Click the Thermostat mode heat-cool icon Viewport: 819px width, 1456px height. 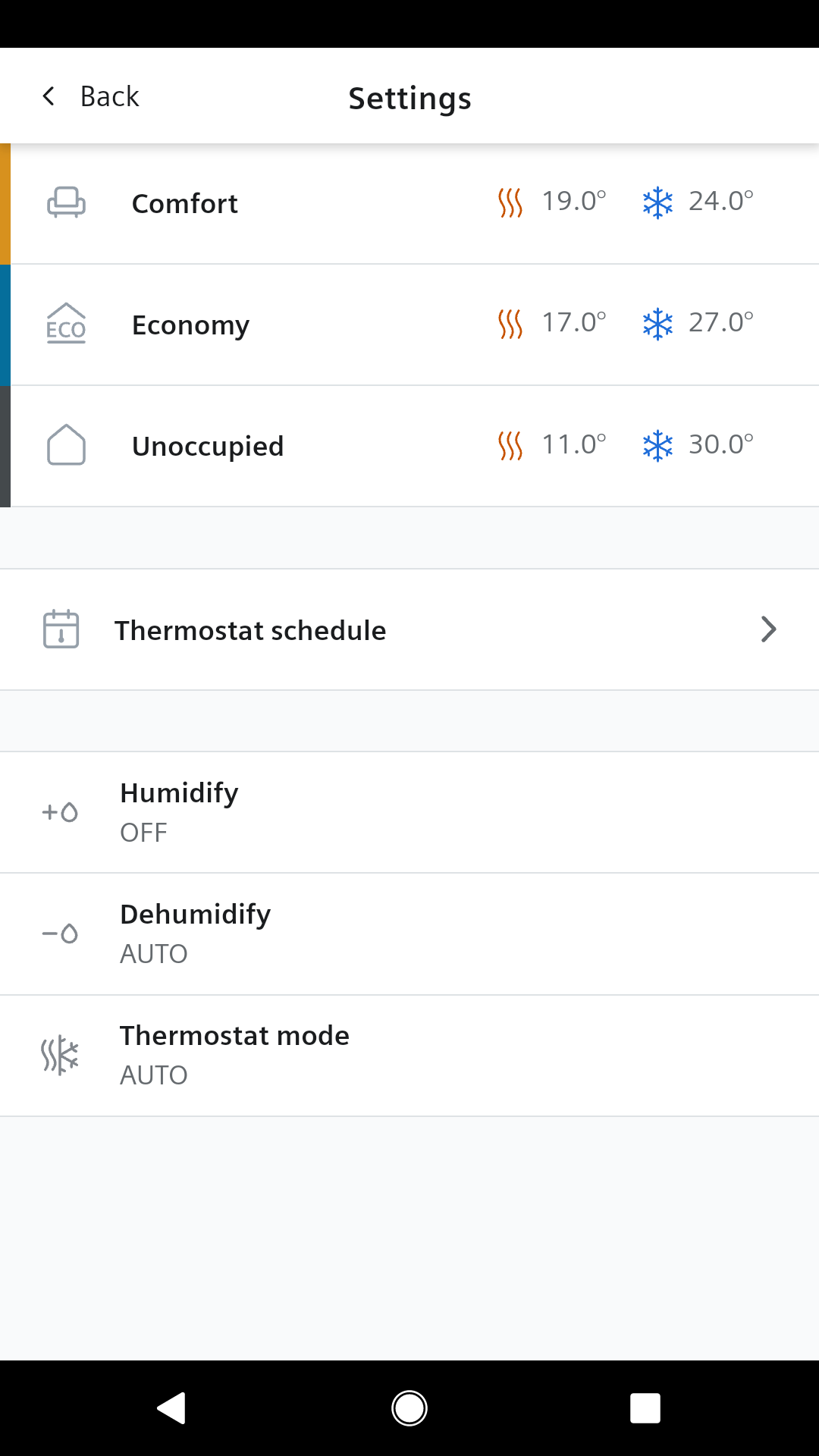60,1055
